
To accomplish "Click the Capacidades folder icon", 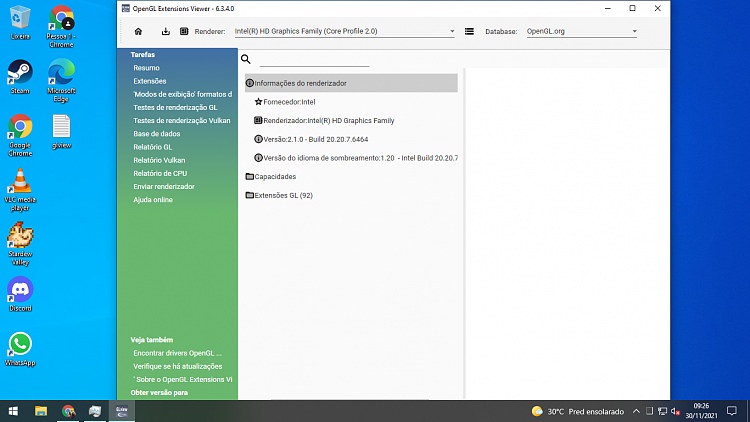I will [x=250, y=177].
